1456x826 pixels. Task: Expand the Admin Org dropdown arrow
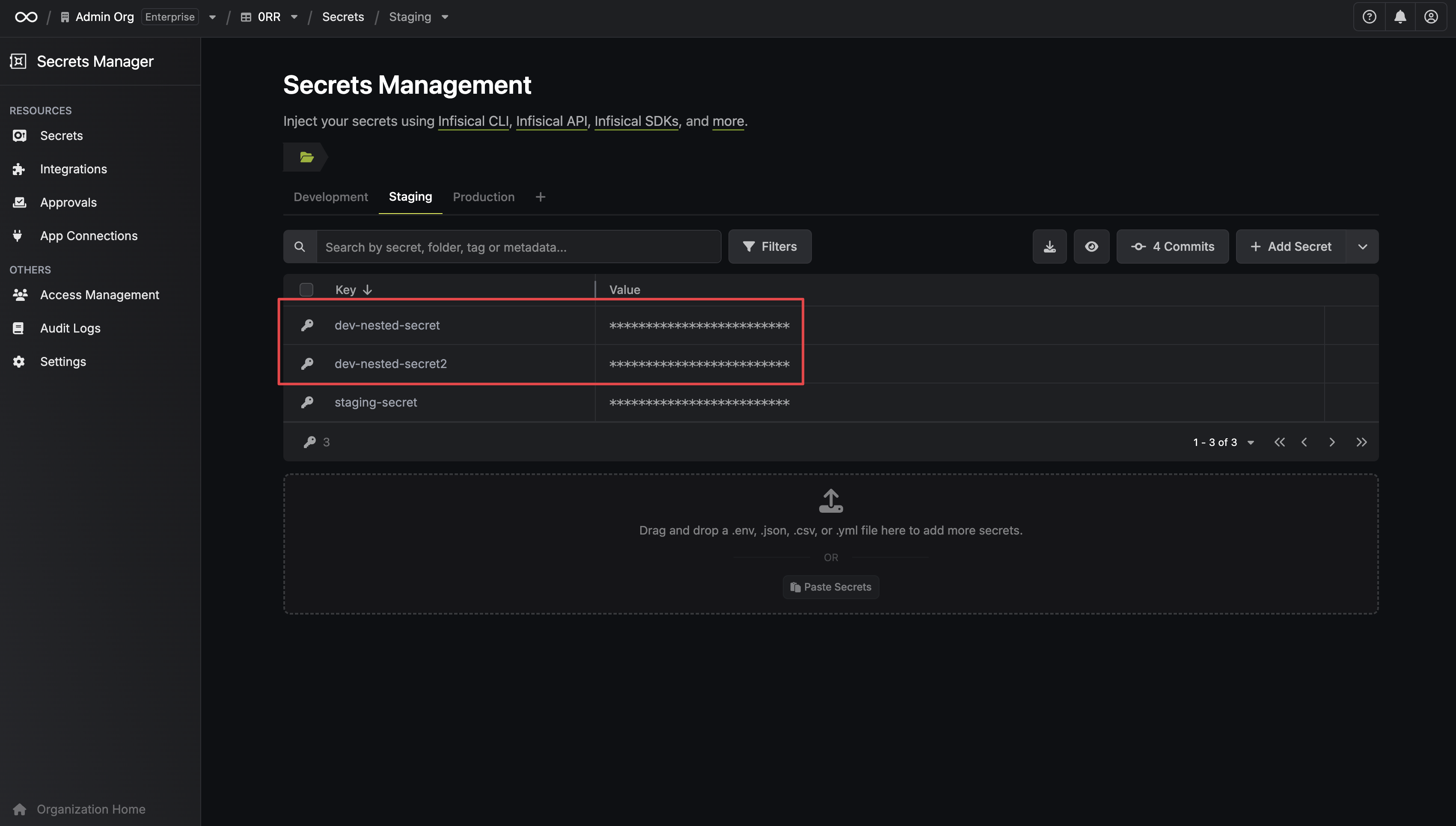pos(212,18)
